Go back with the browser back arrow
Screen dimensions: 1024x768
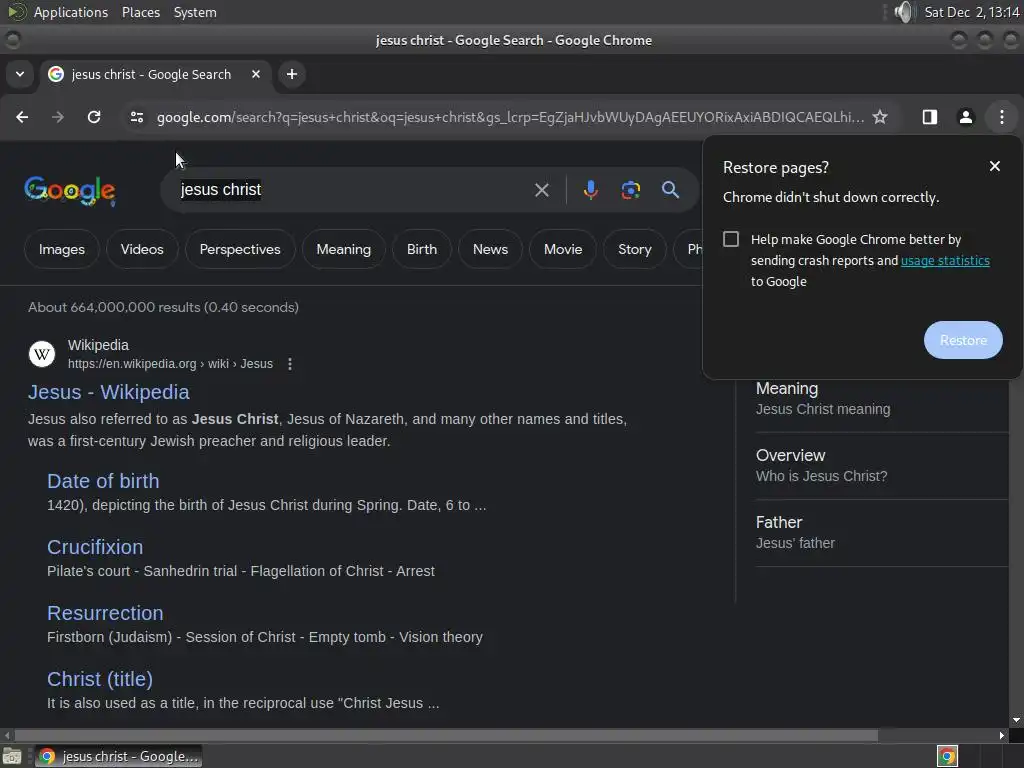[x=22, y=117]
